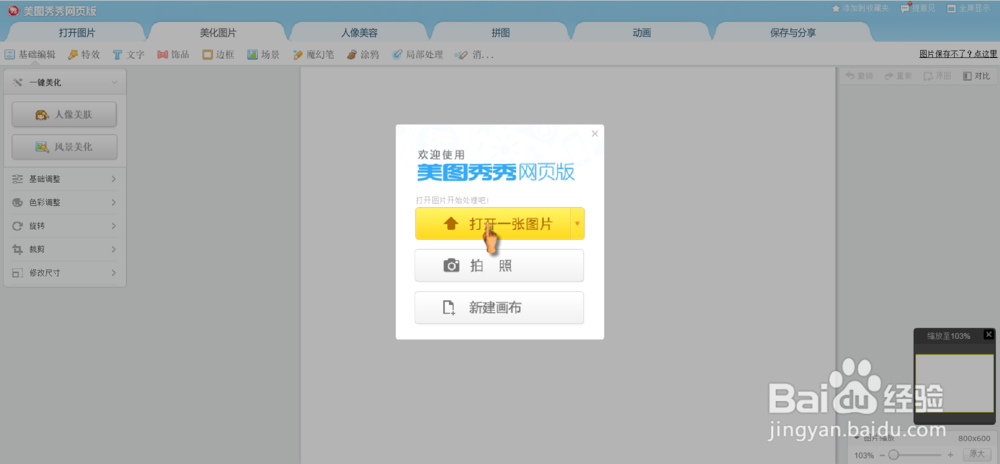Choose the 文字 text tool
1000x464 pixels.
(x=129, y=55)
